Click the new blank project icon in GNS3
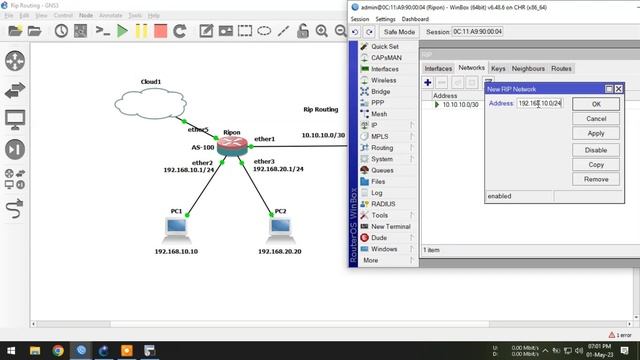Screen dimensions: 640x360 15,31
